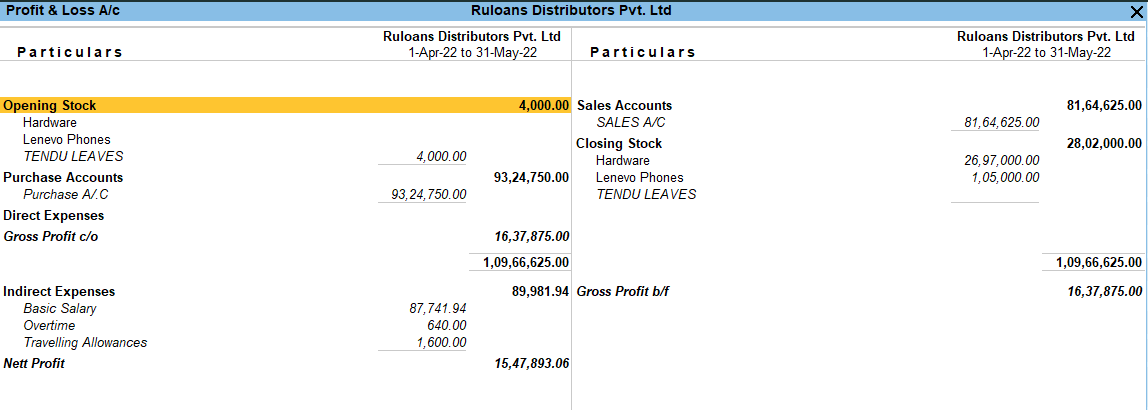This screenshot has width=1148, height=410.
Task: Select the Gross Profit b/f line
Action: 623,291
